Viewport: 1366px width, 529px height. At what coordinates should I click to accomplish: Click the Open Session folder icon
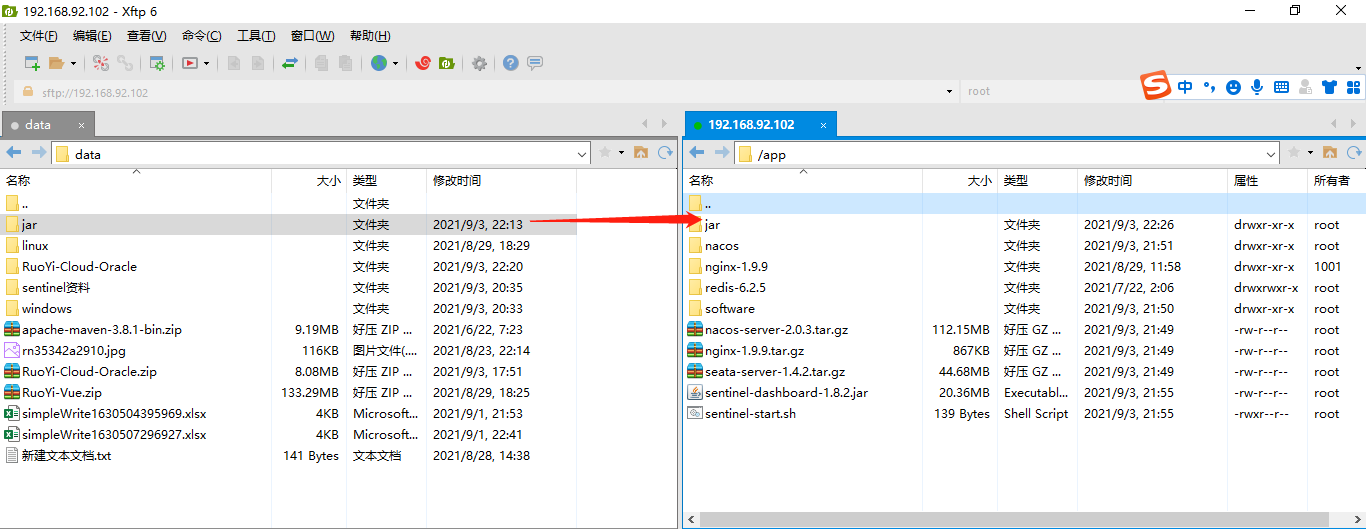[56, 63]
